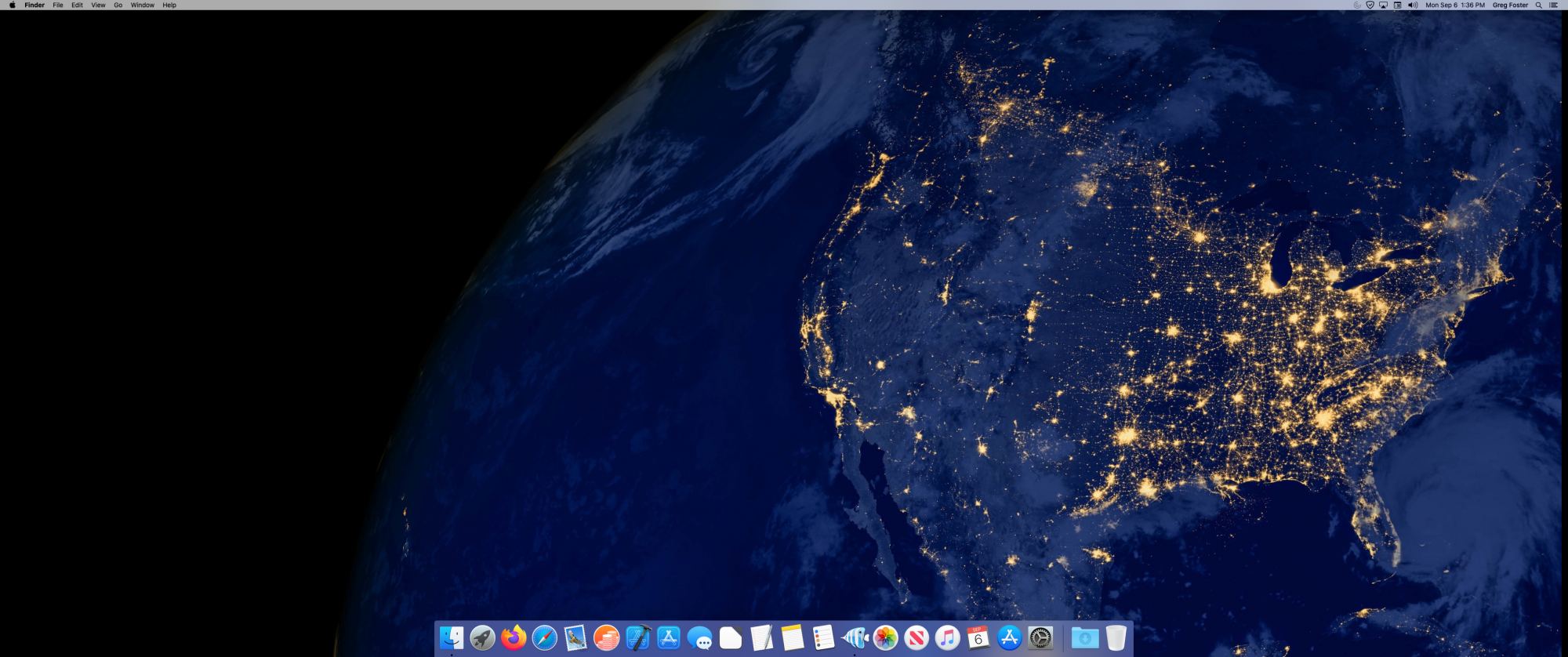
Task: Open Finder from the Dock
Action: point(452,638)
